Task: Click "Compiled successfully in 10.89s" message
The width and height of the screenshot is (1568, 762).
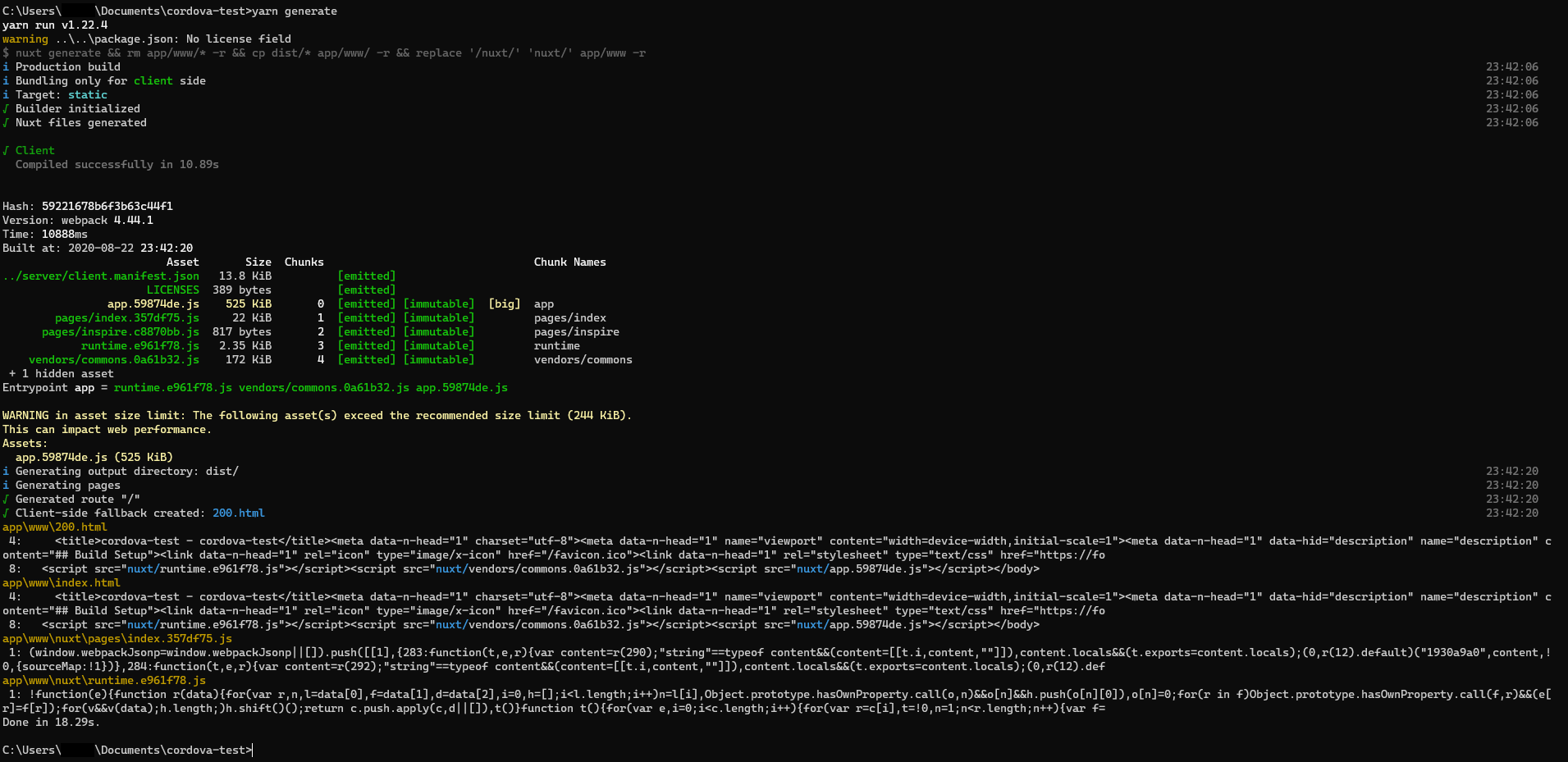Action: [x=117, y=164]
